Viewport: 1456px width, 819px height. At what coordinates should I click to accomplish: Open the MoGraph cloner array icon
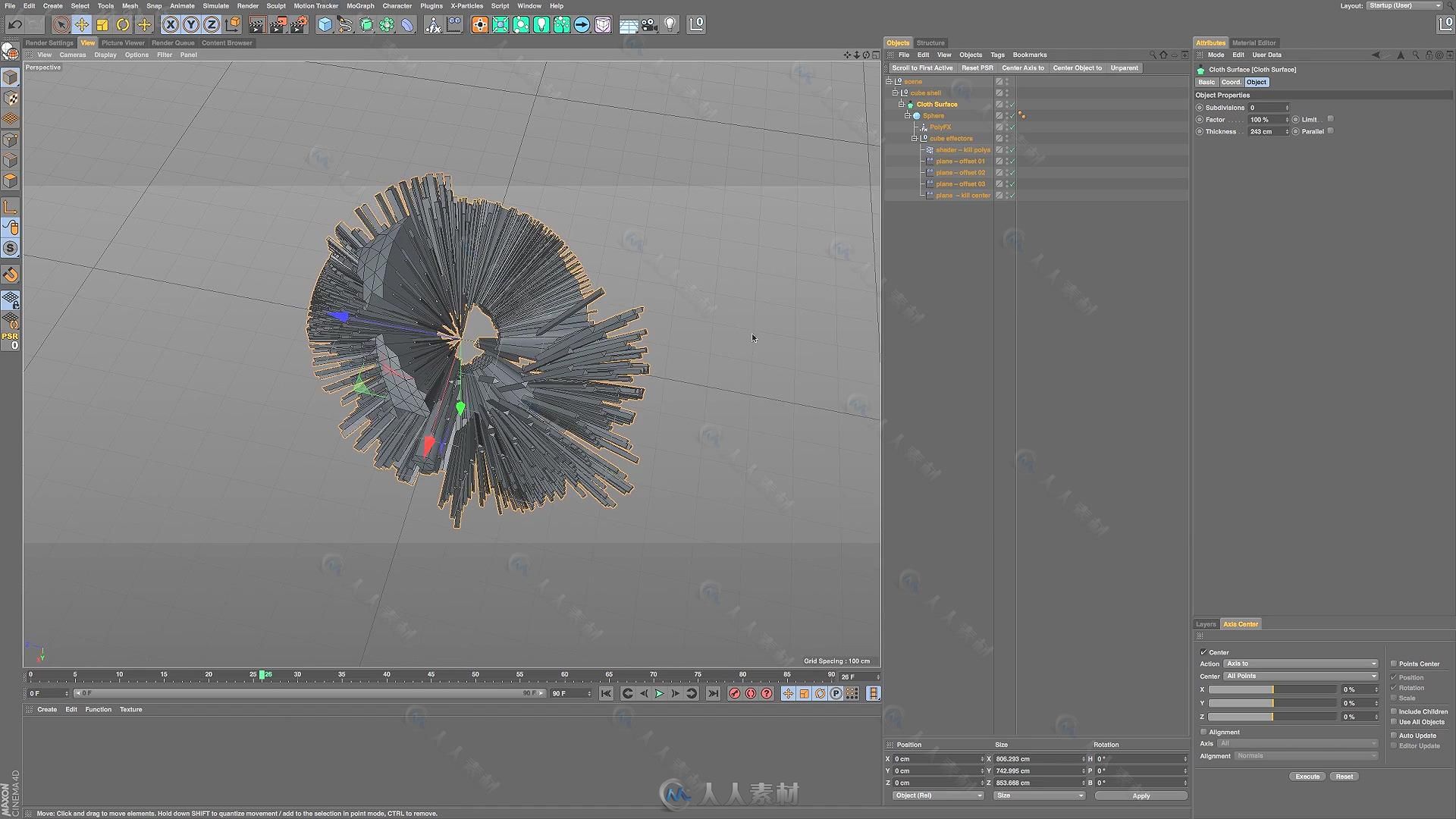387,25
